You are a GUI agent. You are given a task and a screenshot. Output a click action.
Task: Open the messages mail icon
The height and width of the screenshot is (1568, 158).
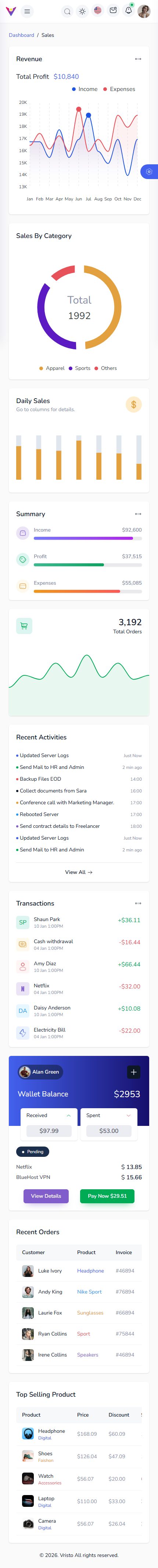[113, 11]
